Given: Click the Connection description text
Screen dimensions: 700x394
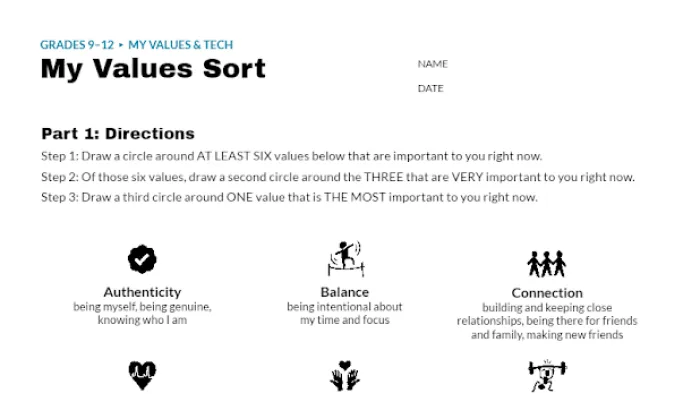Looking at the screenshot, I should point(547,321).
